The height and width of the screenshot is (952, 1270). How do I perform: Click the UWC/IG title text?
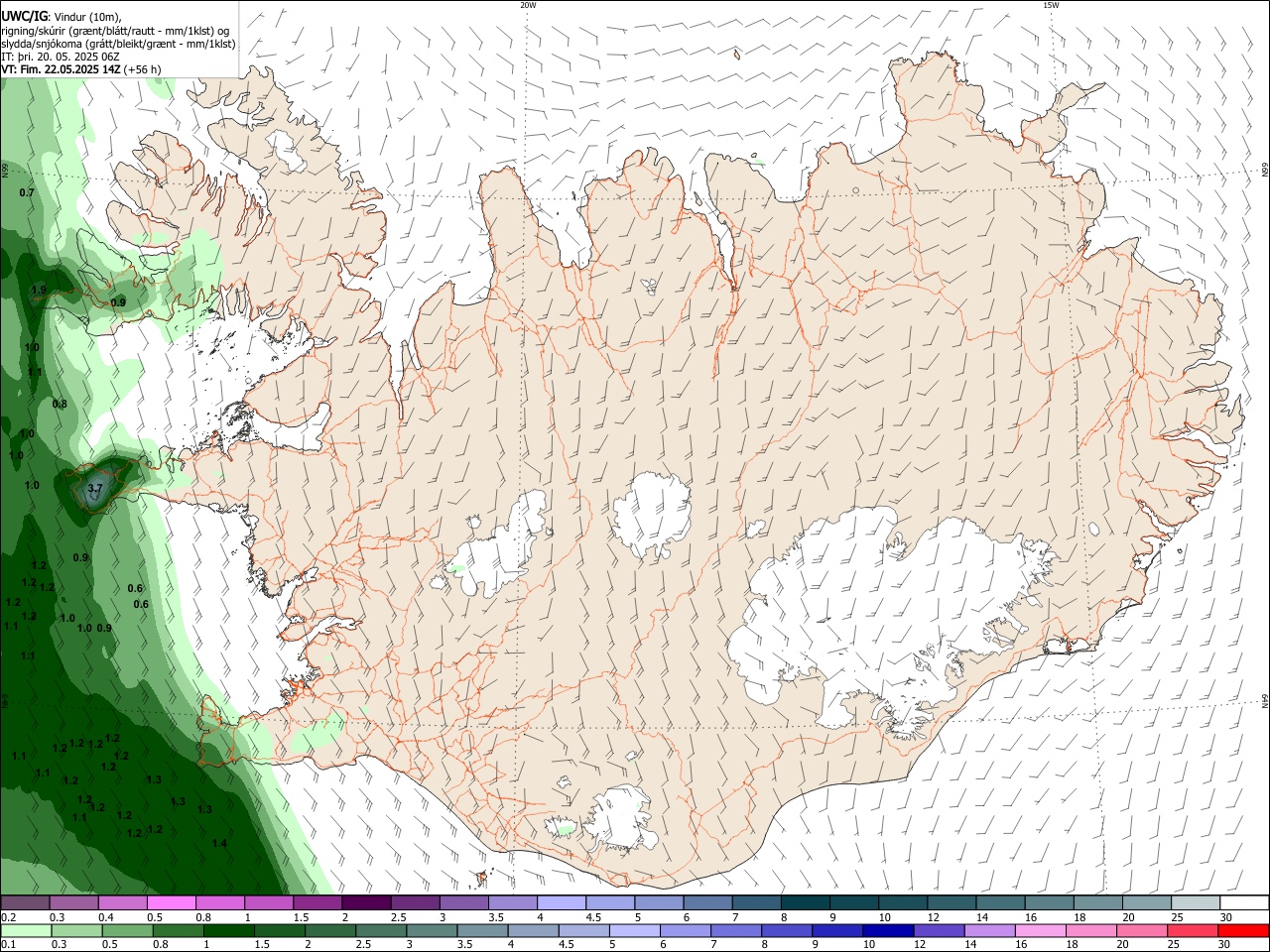[x=25, y=17]
